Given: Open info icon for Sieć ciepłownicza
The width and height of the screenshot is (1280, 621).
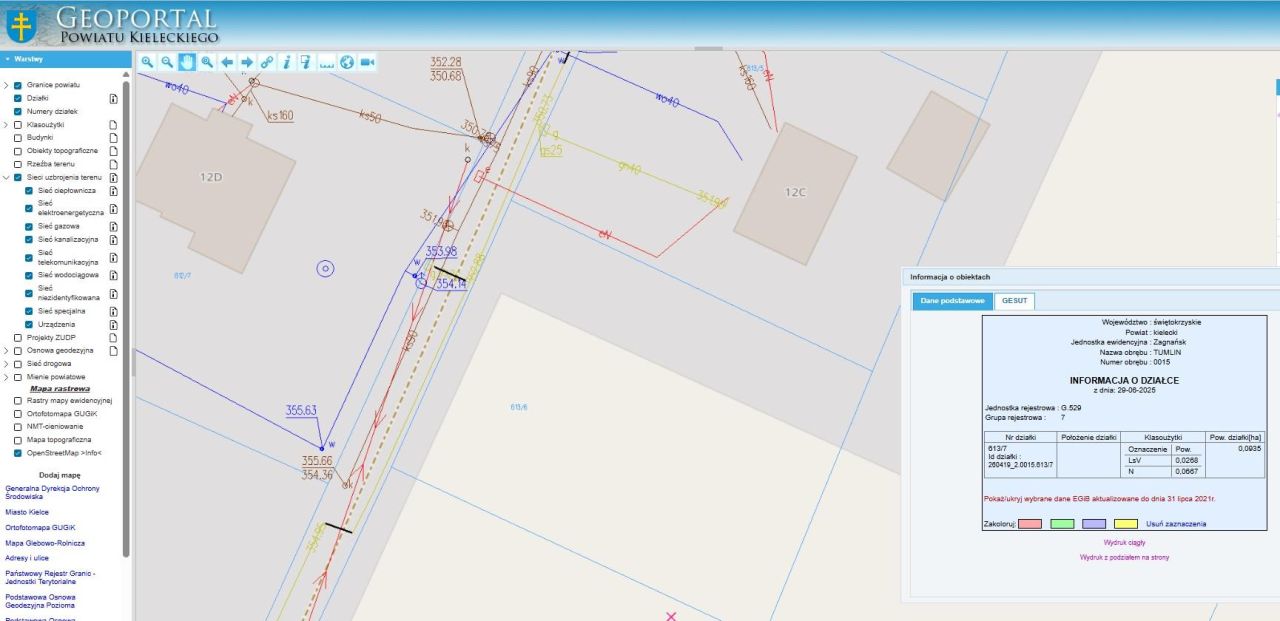Looking at the screenshot, I should (113, 190).
